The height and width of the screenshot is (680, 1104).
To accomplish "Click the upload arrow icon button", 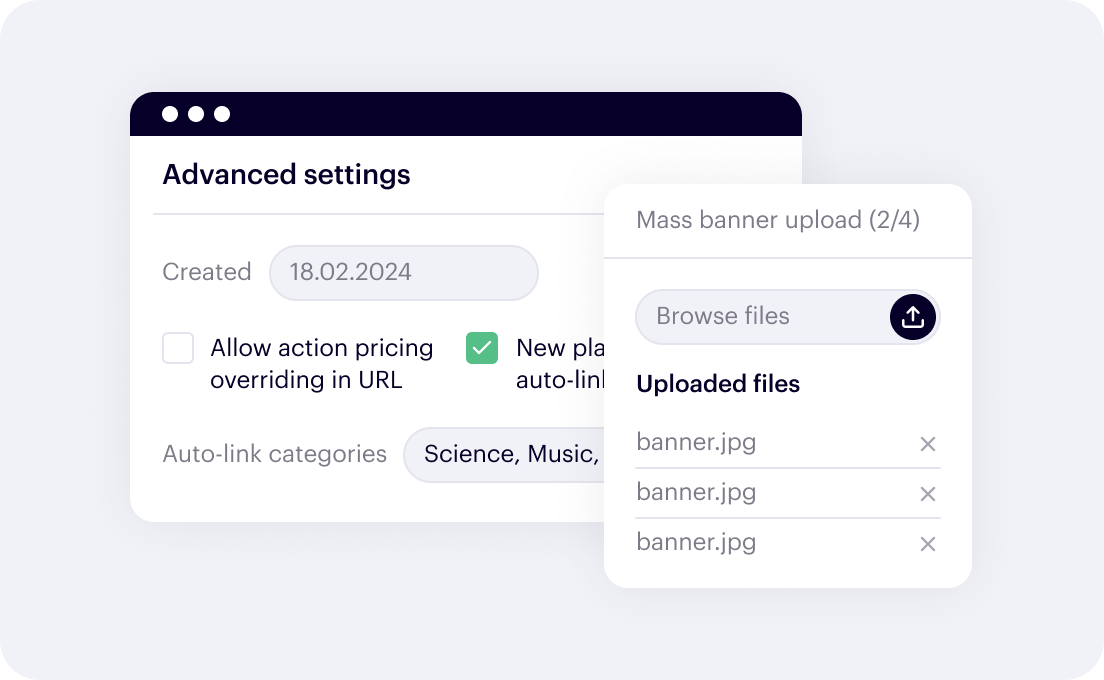I will [x=912, y=317].
